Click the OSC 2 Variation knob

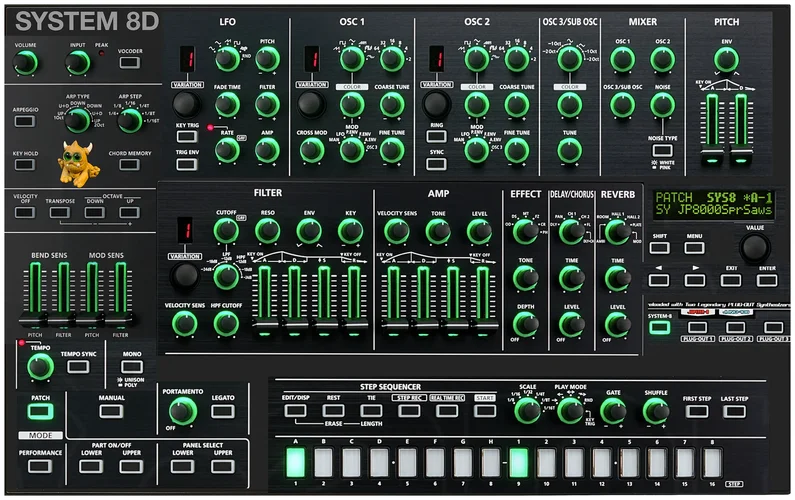437,104
